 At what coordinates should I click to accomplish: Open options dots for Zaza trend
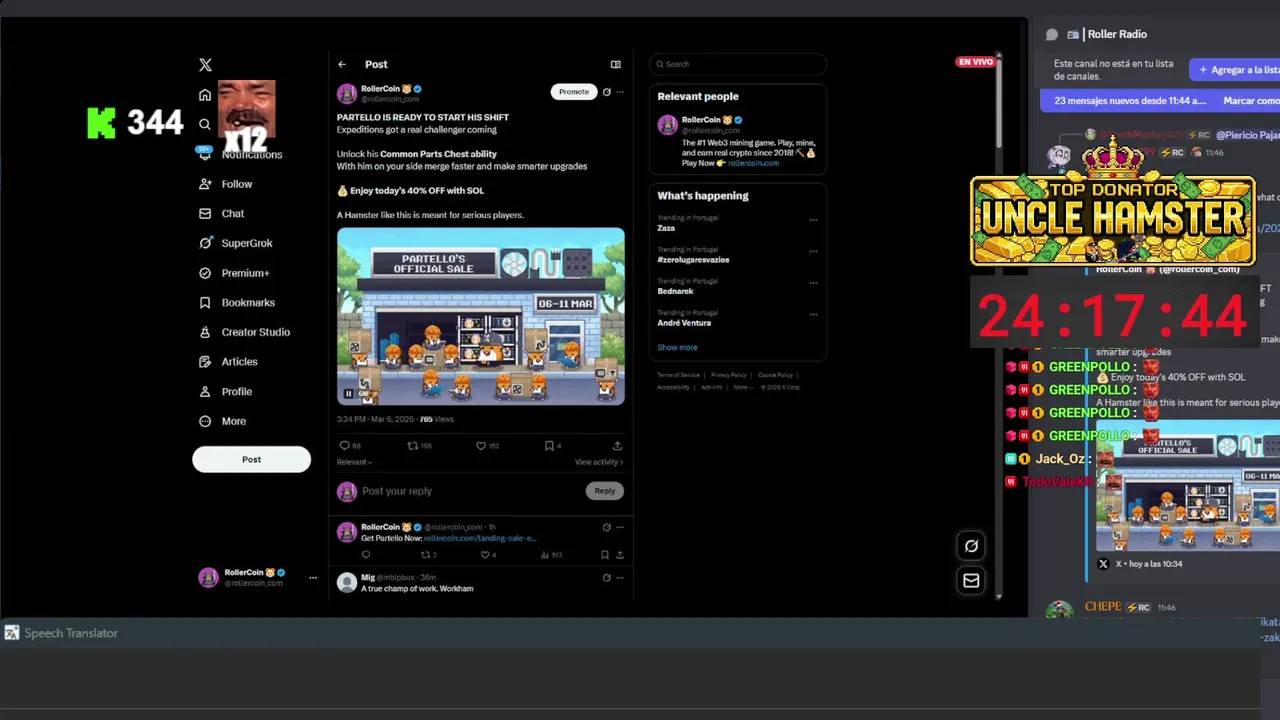coord(813,220)
